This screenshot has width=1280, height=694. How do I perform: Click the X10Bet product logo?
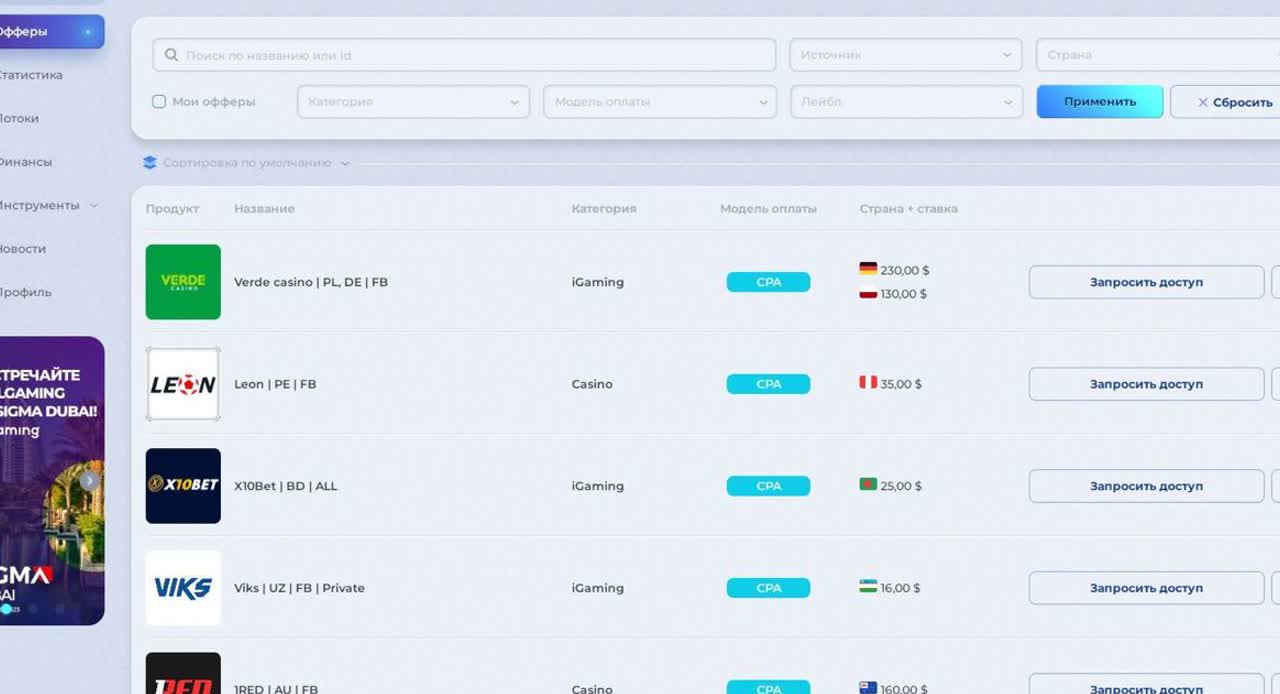[183, 486]
